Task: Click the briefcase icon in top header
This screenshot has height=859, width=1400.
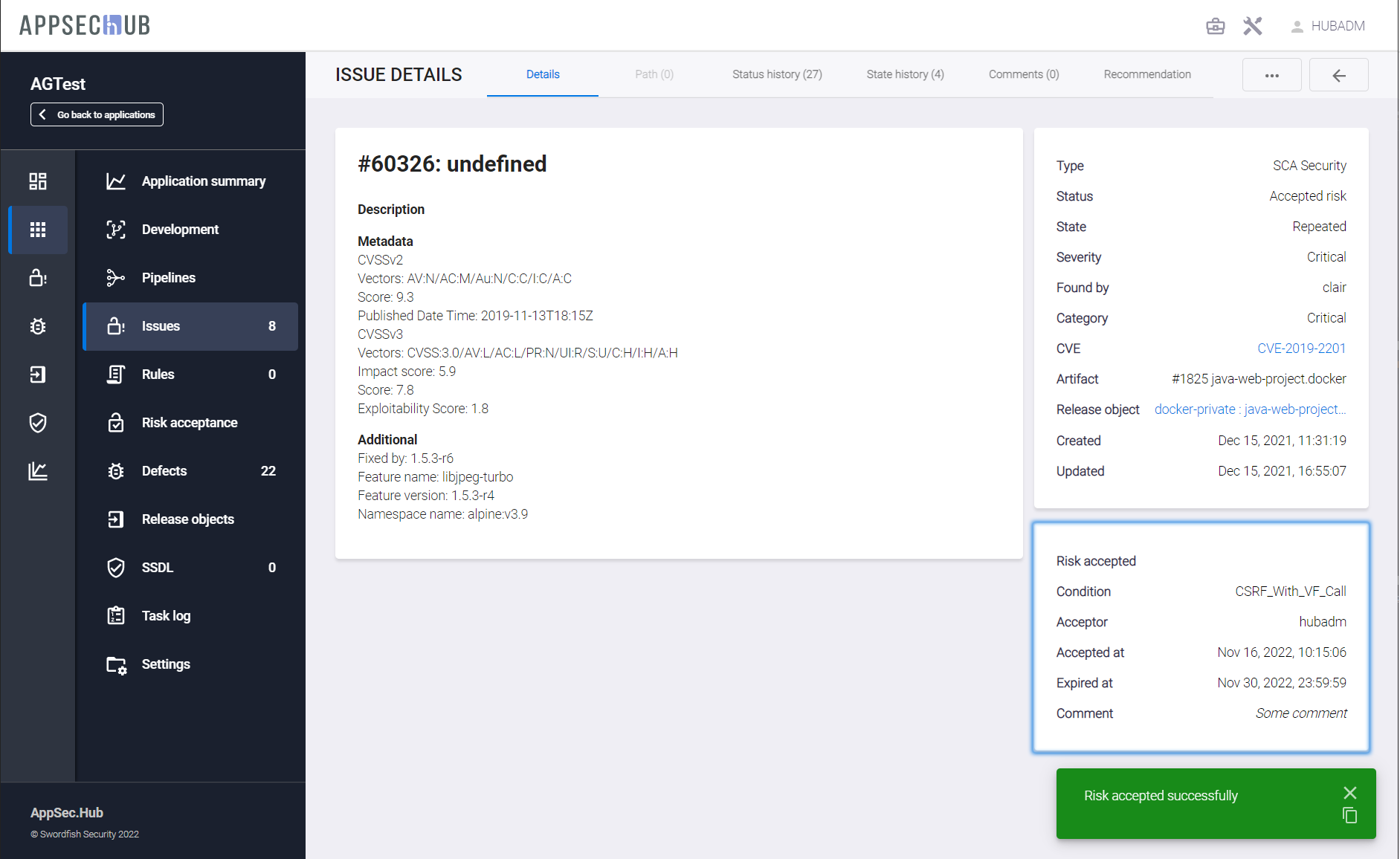Action: pos(1215,27)
